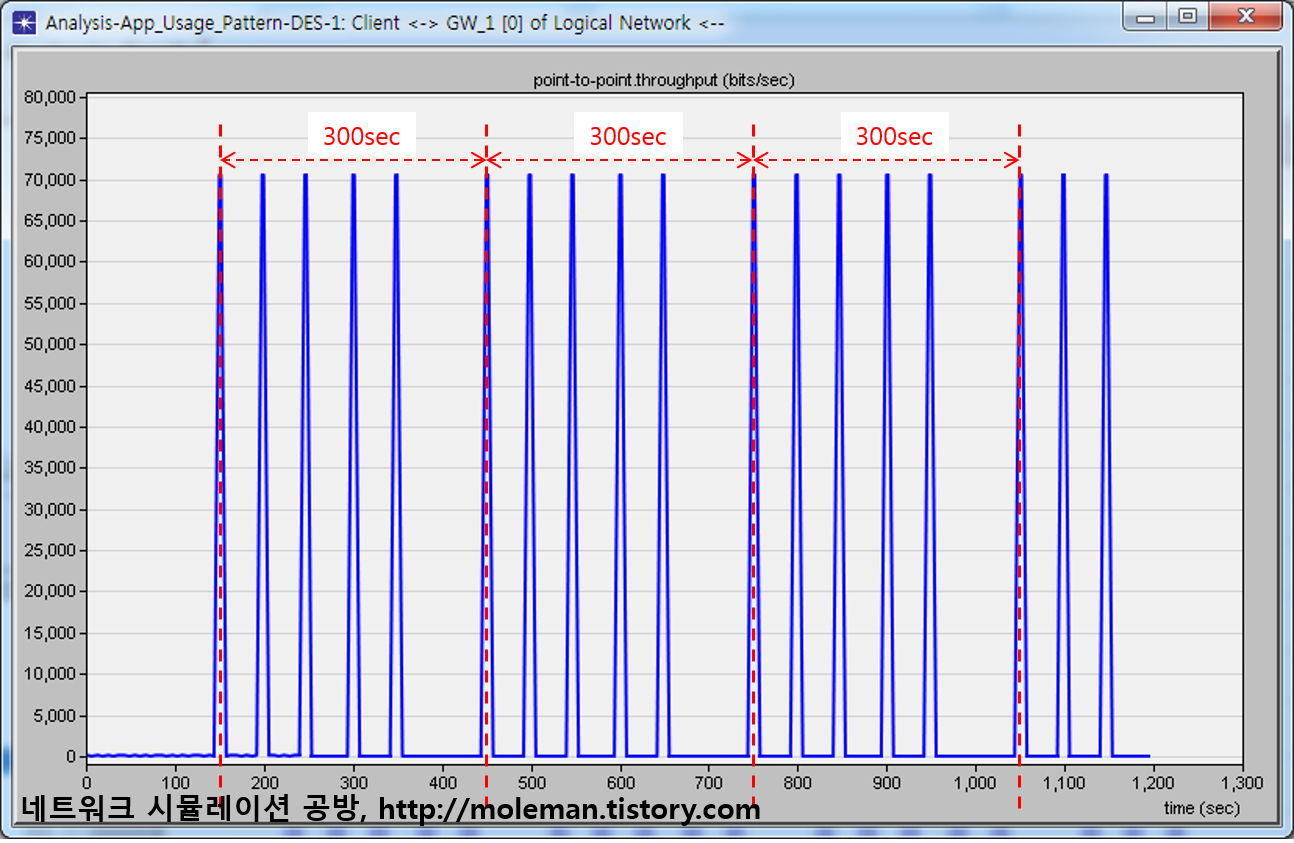1294x843 pixels.
Task: Click the '75,000' y-axis label
Action: 50,138
